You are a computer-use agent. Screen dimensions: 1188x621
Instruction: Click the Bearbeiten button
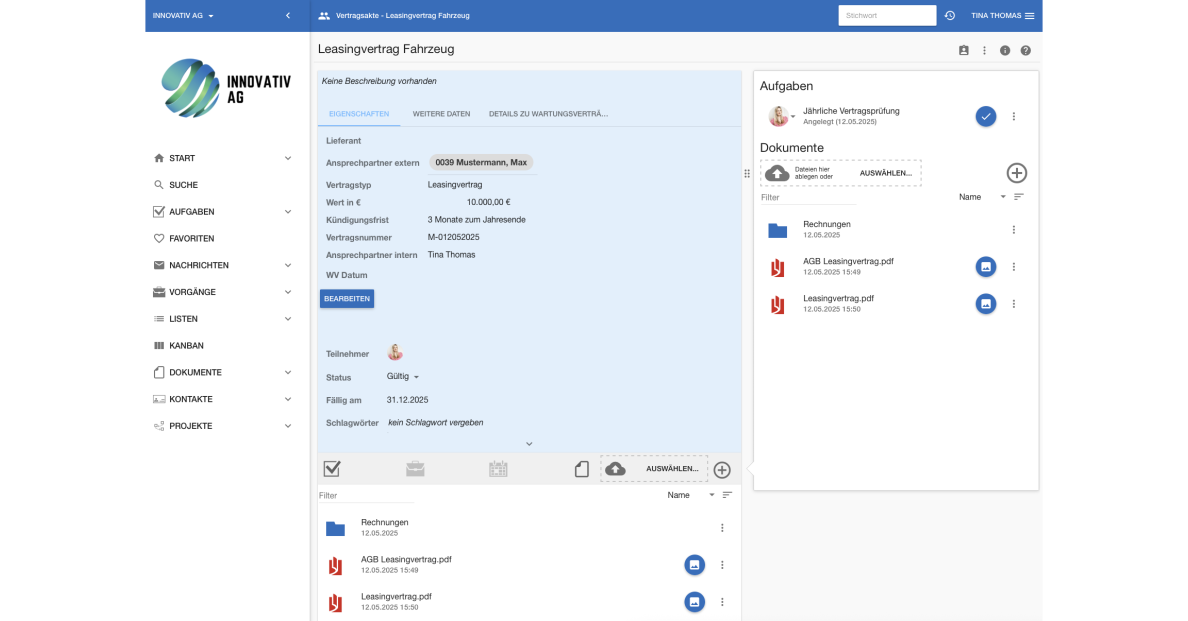[x=347, y=298]
